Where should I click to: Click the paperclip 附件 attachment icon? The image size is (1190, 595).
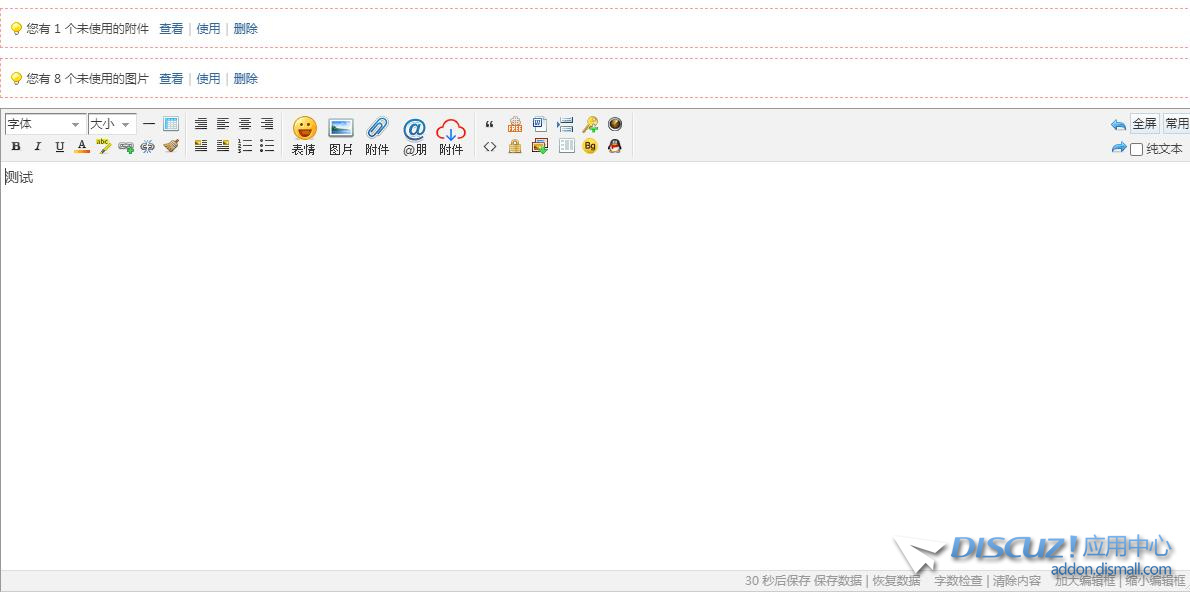coord(377,136)
